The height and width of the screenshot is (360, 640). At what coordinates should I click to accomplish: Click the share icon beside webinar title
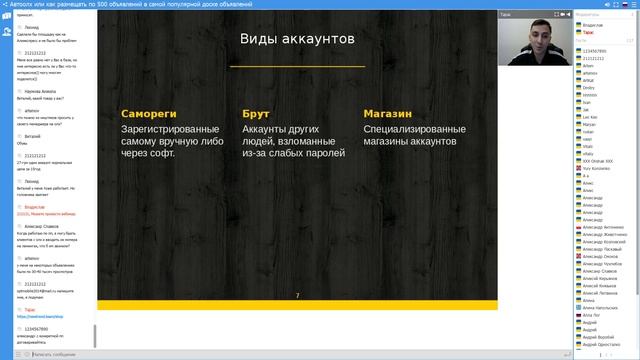5,4
